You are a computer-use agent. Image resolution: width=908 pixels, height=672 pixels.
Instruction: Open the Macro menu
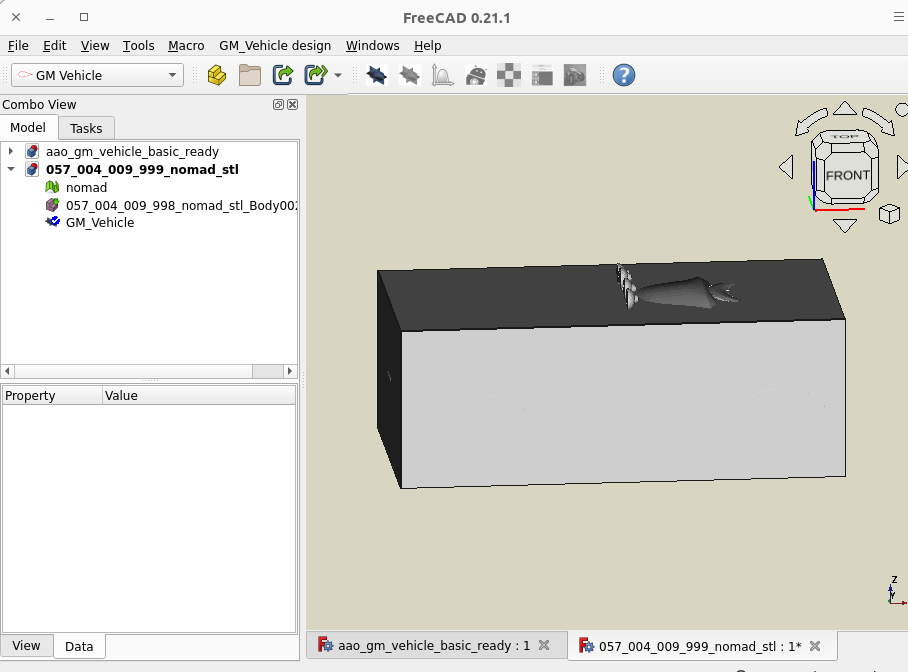(186, 46)
